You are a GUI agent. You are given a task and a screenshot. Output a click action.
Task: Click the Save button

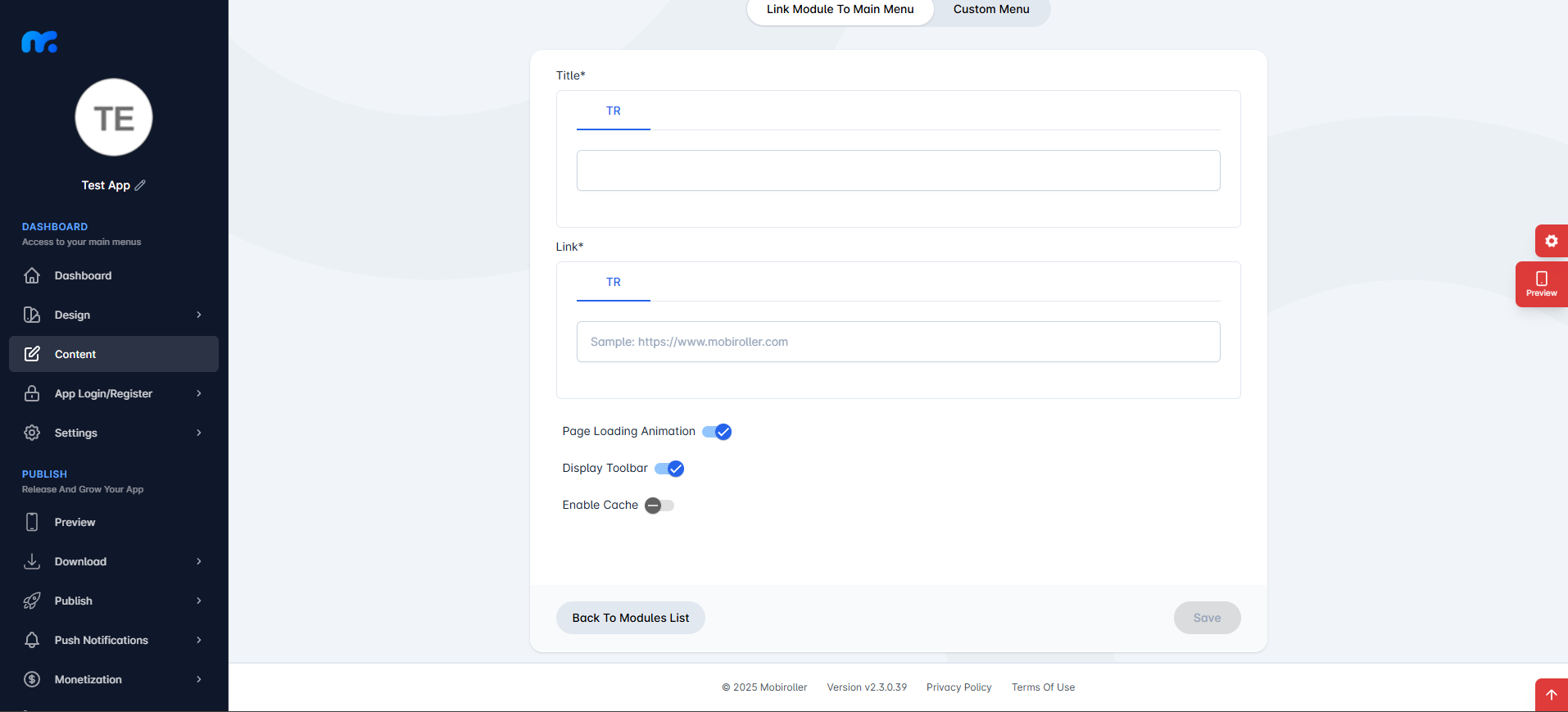[1207, 618]
